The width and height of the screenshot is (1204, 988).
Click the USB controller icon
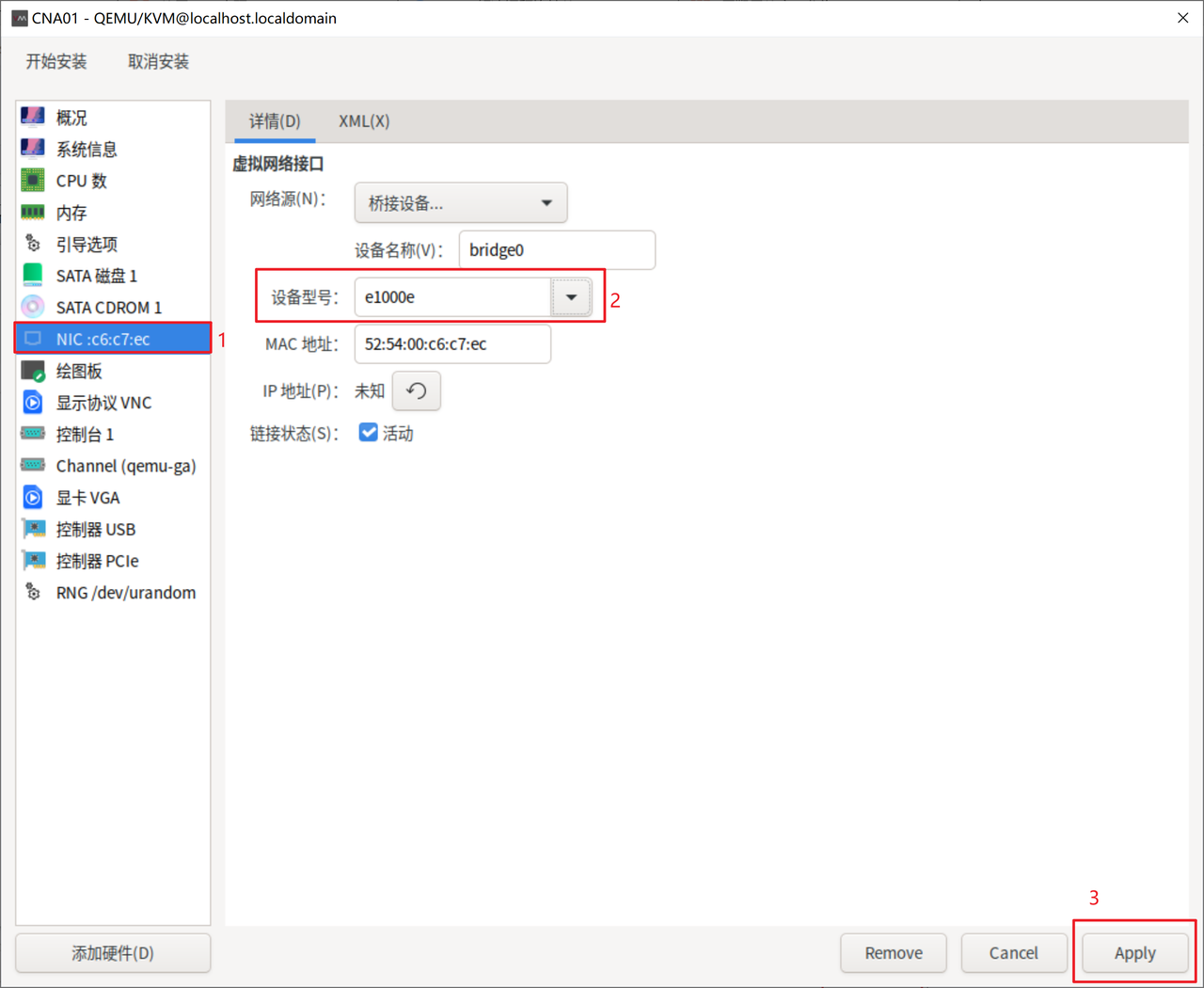pyautogui.click(x=33, y=529)
